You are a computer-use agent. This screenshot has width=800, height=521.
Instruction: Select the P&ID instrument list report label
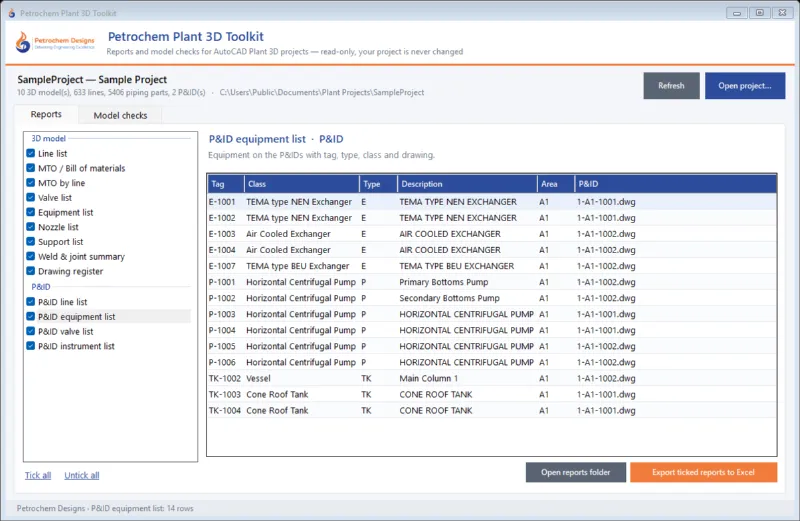pyautogui.click(x=77, y=346)
